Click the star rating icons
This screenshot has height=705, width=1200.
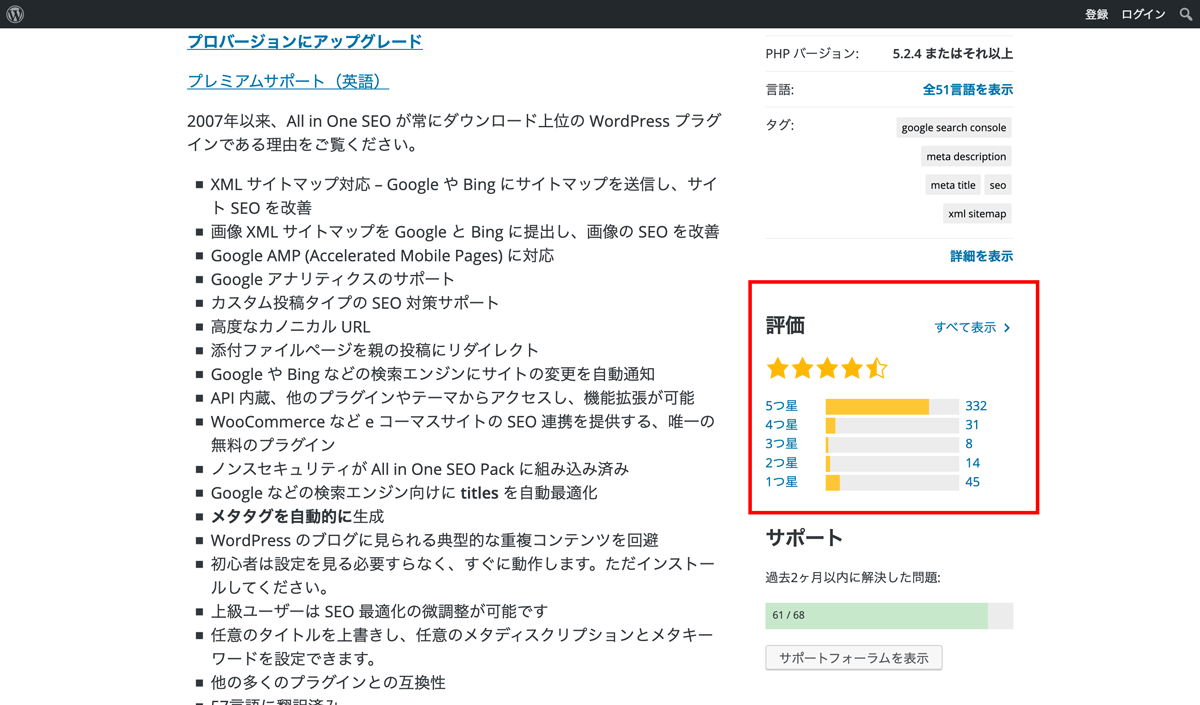(827, 368)
